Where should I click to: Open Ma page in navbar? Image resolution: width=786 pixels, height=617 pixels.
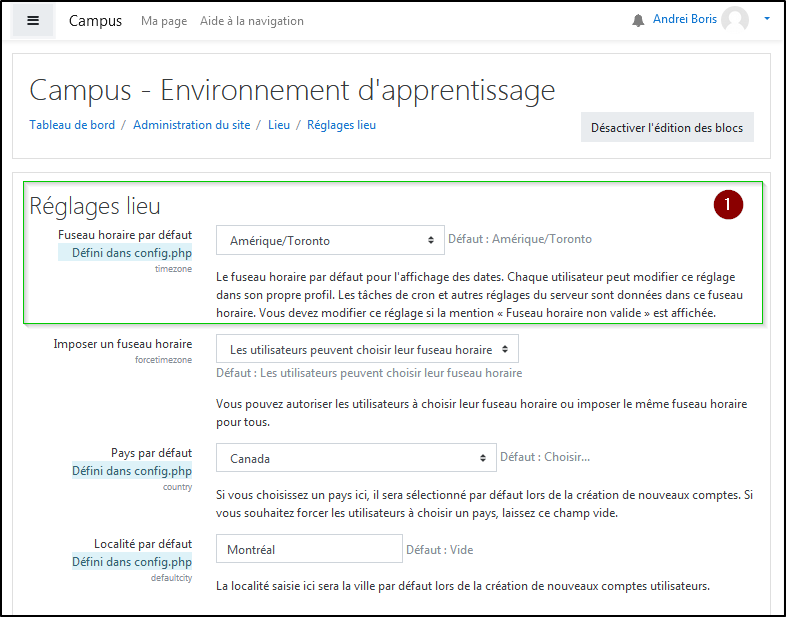pyautogui.click(x=164, y=21)
